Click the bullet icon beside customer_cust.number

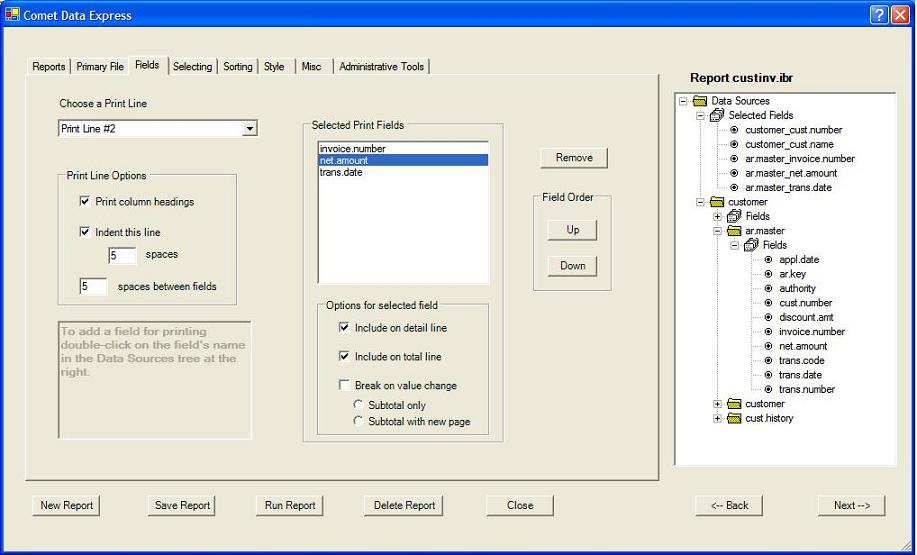tap(735, 130)
